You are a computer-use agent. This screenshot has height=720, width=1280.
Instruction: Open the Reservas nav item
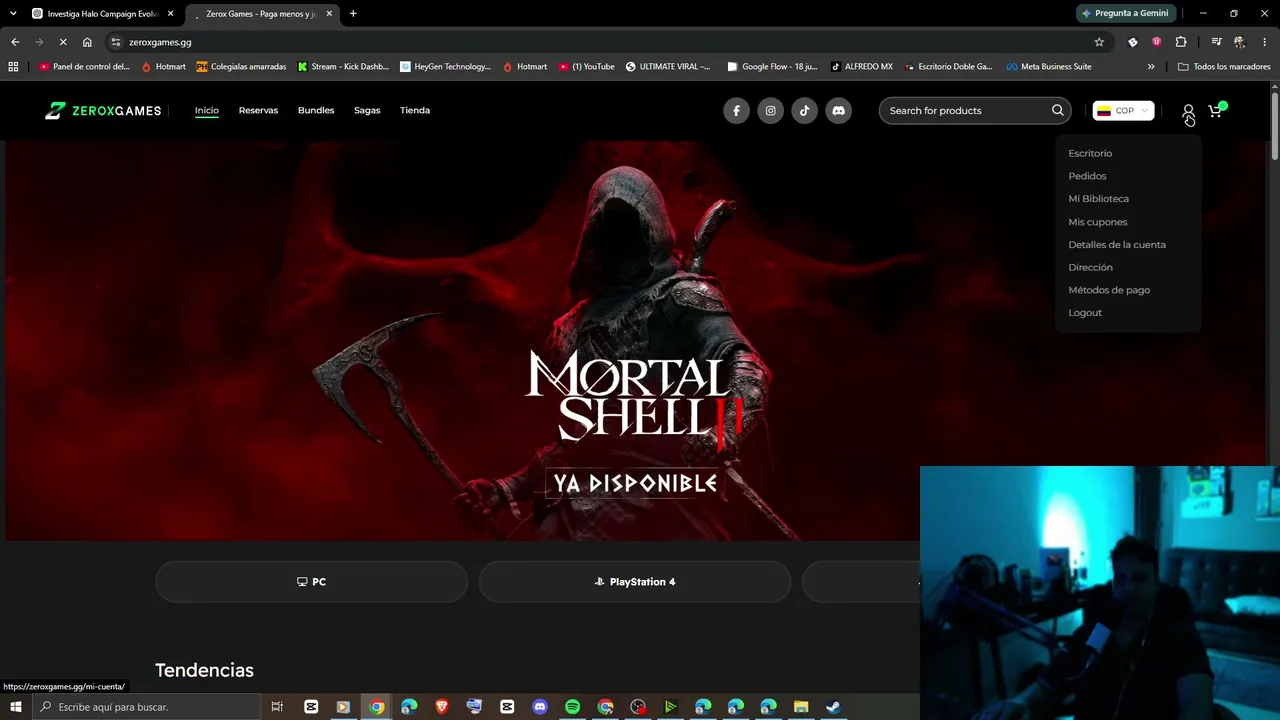tap(258, 110)
